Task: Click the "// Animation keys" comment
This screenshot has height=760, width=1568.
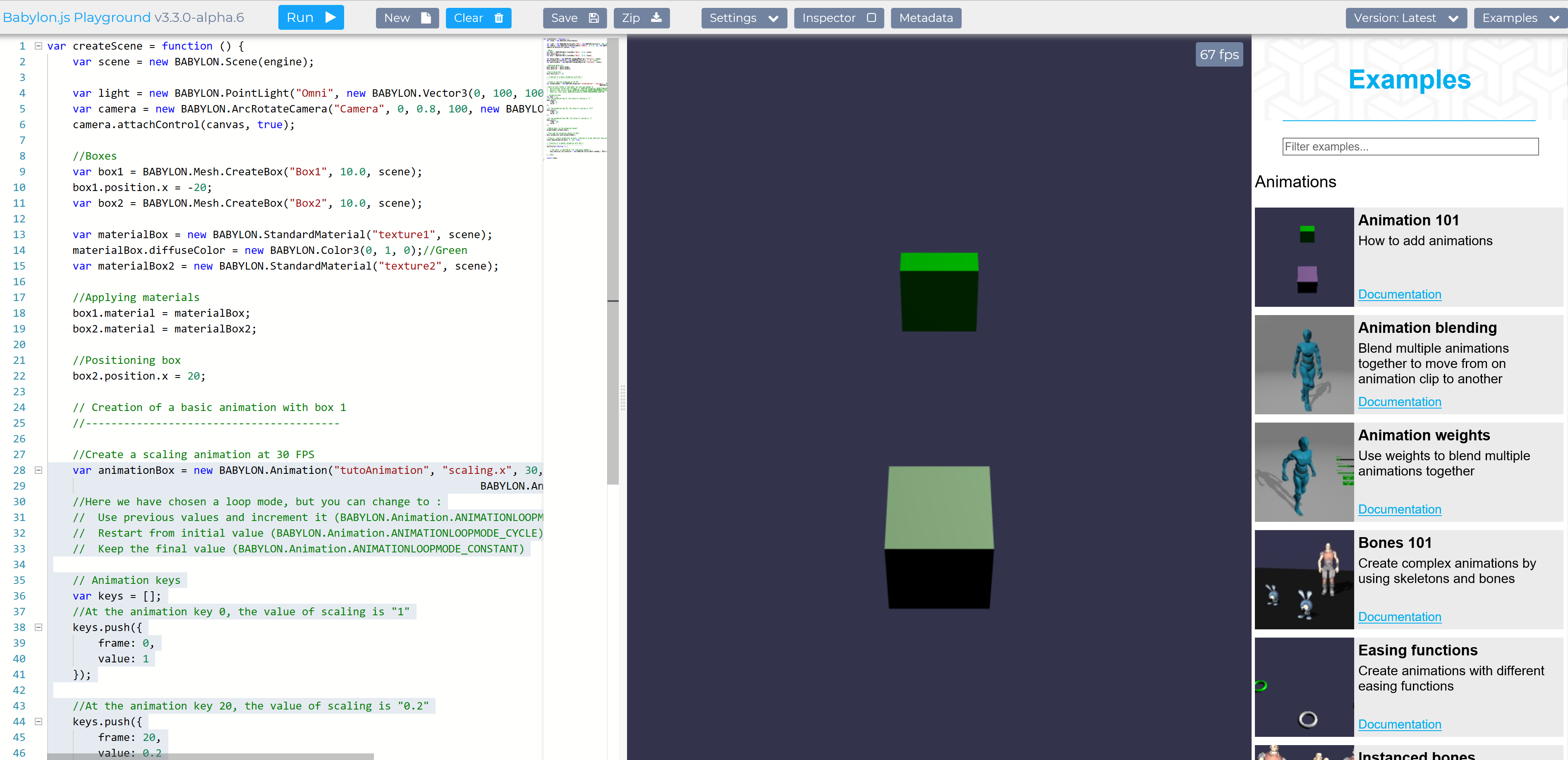Action: pyautogui.click(x=127, y=580)
